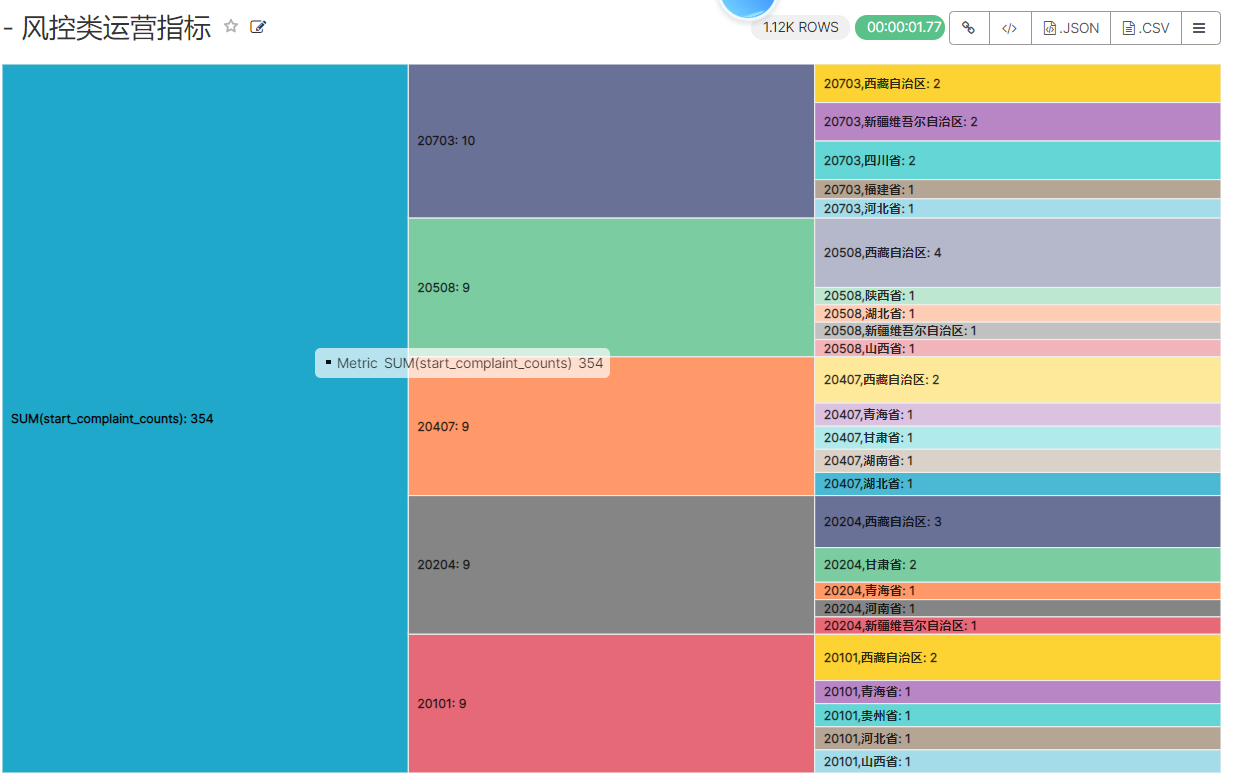Open the hamburger menu
The width and height of the screenshot is (1234, 775).
1201,28
